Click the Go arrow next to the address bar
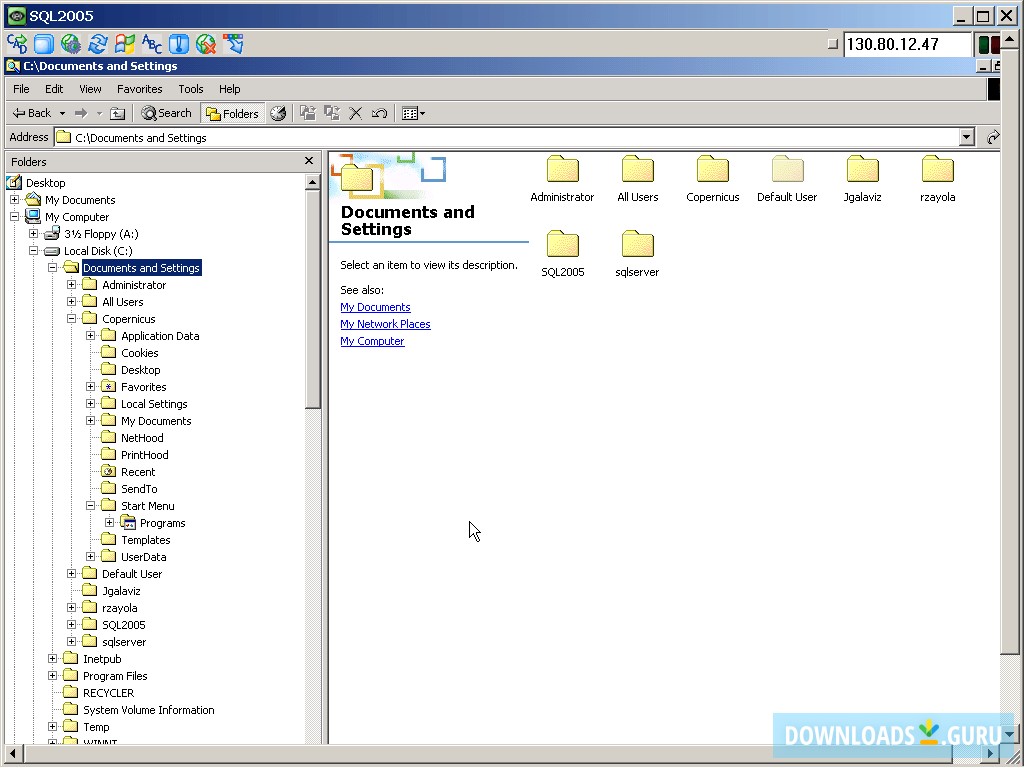The height and width of the screenshot is (768, 1024). [x=993, y=137]
